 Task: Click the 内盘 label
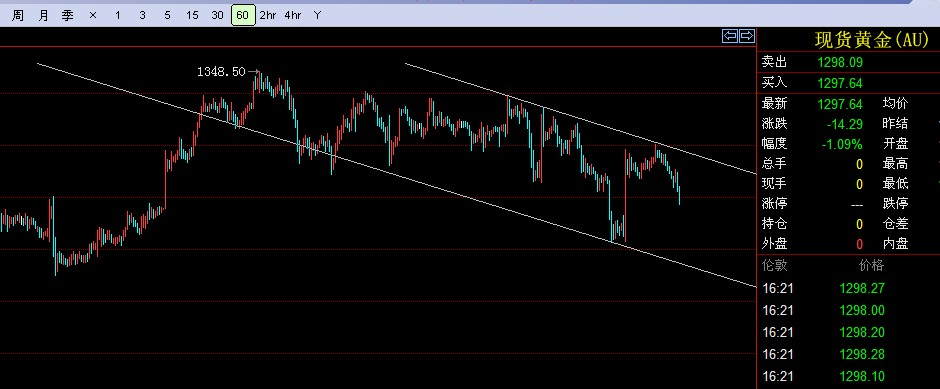pos(896,244)
